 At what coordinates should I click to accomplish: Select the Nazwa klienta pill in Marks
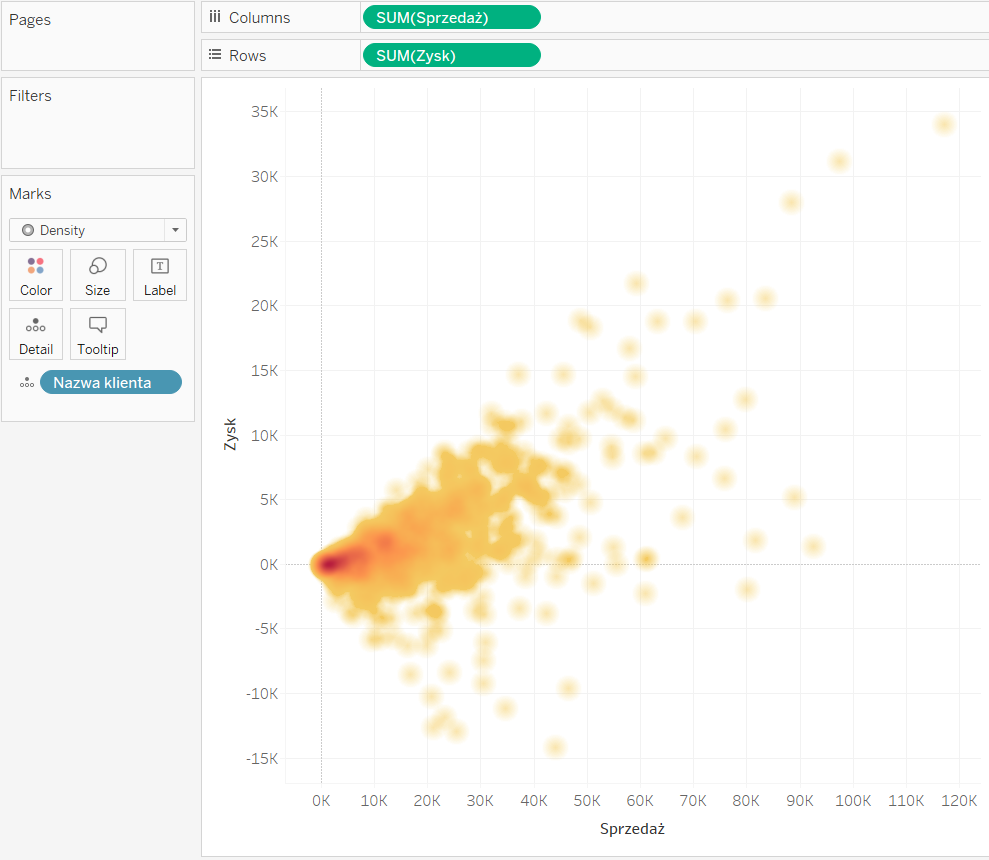pos(111,382)
